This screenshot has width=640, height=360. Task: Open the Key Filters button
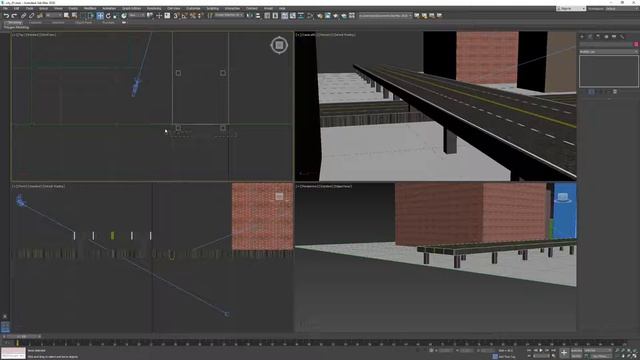601,356
